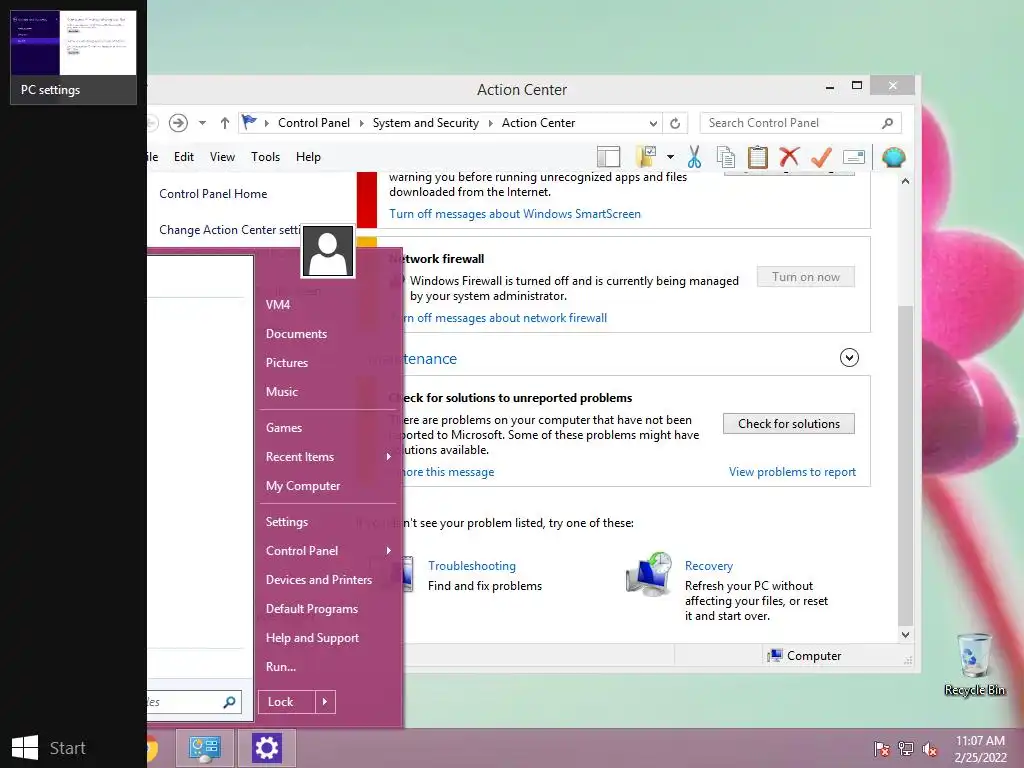Open Devices and Printers from Start menu
The image size is (1024, 768).
point(319,580)
